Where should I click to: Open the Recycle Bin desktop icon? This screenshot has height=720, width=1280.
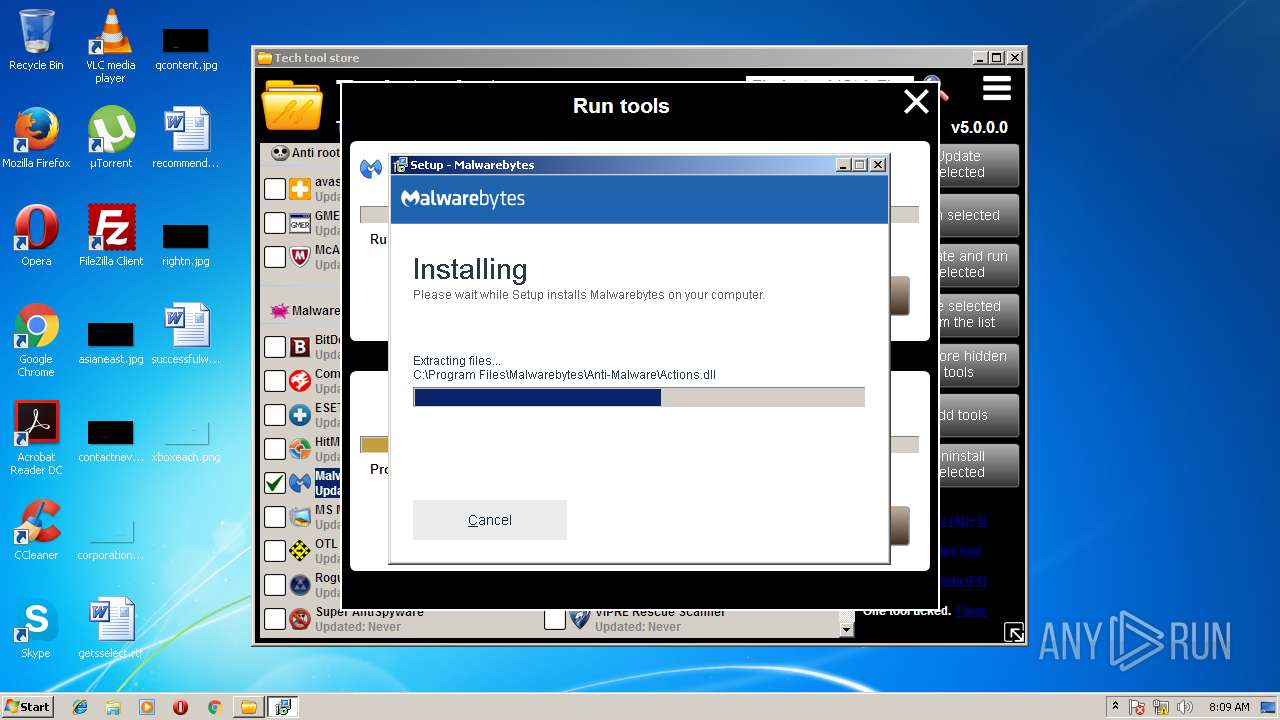point(36,40)
